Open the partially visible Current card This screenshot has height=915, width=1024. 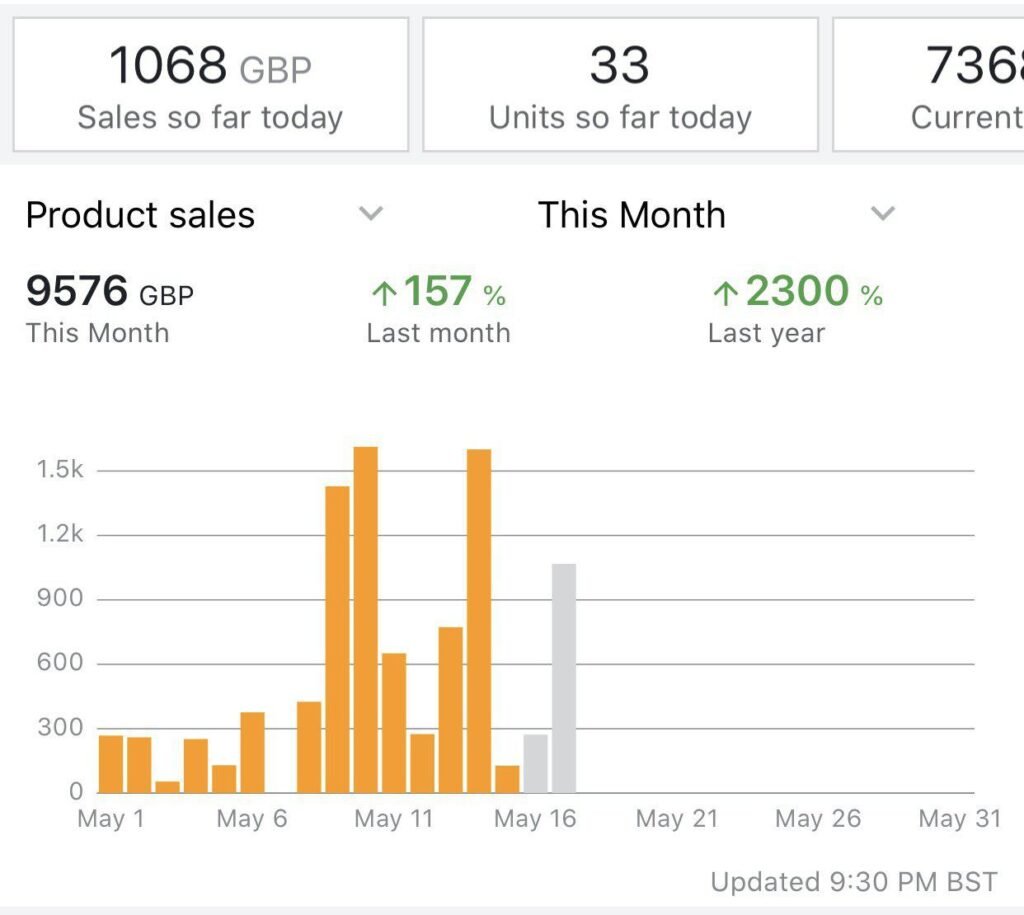pyautogui.click(x=930, y=85)
